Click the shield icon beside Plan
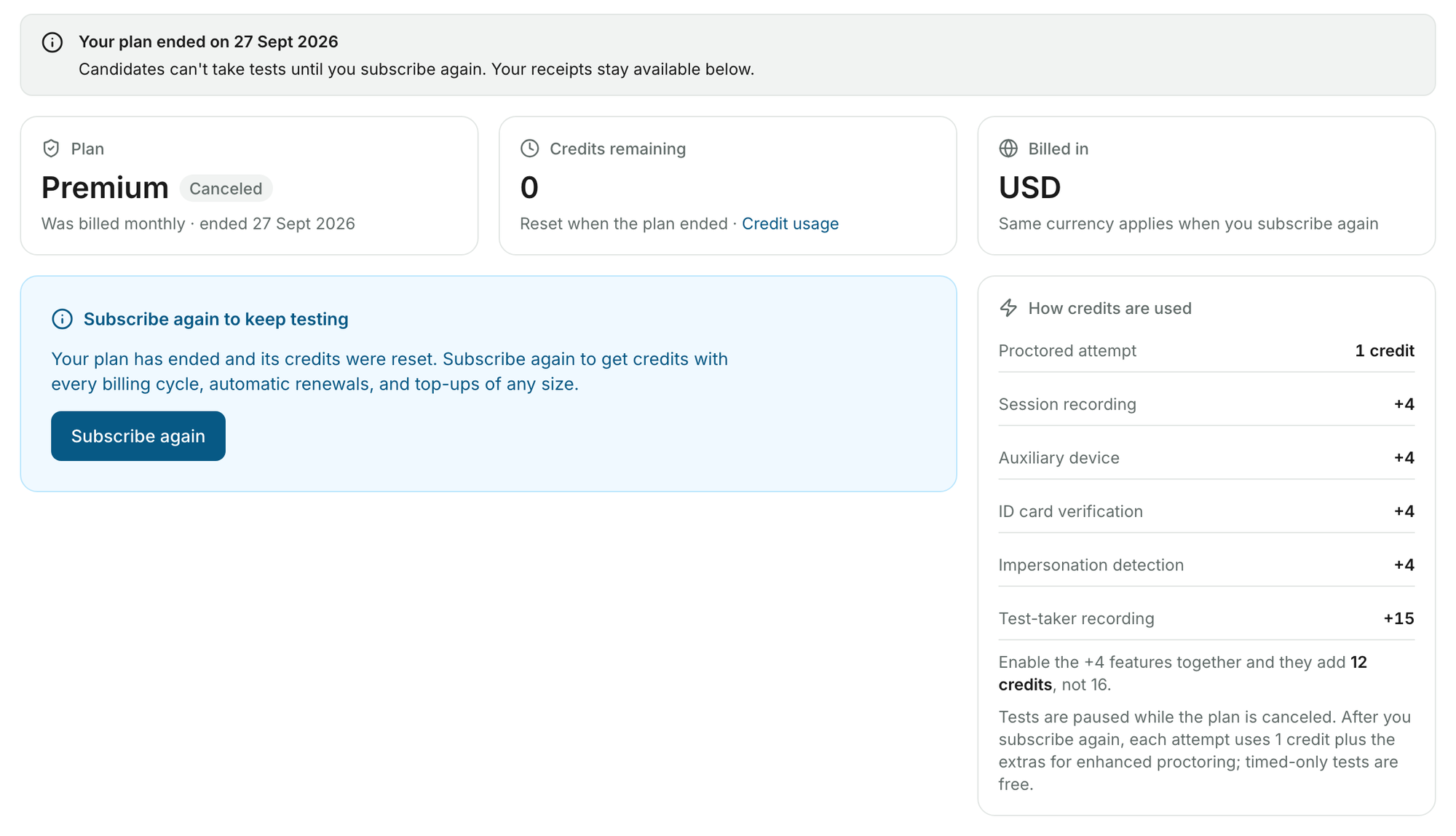The image size is (1456, 836). pyautogui.click(x=51, y=149)
